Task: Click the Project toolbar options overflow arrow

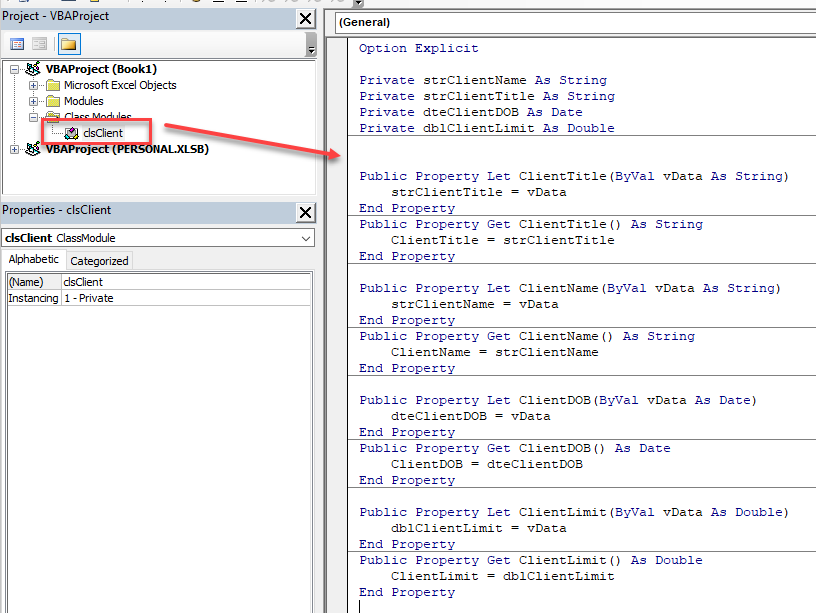Action: coord(311,45)
